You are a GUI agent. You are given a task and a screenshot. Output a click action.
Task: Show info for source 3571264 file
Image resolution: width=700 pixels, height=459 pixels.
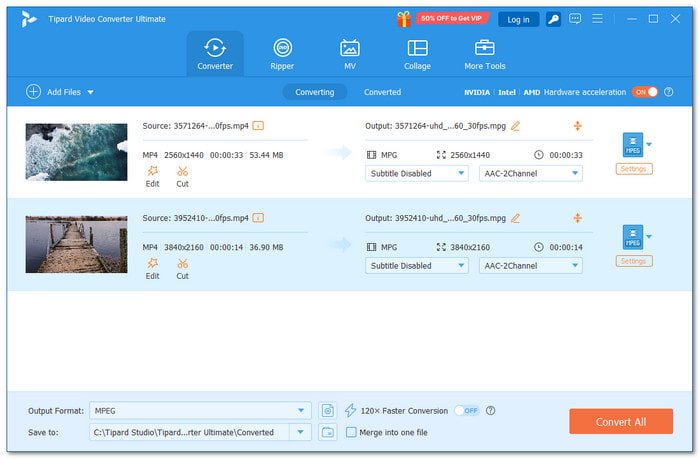pos(258,125)
